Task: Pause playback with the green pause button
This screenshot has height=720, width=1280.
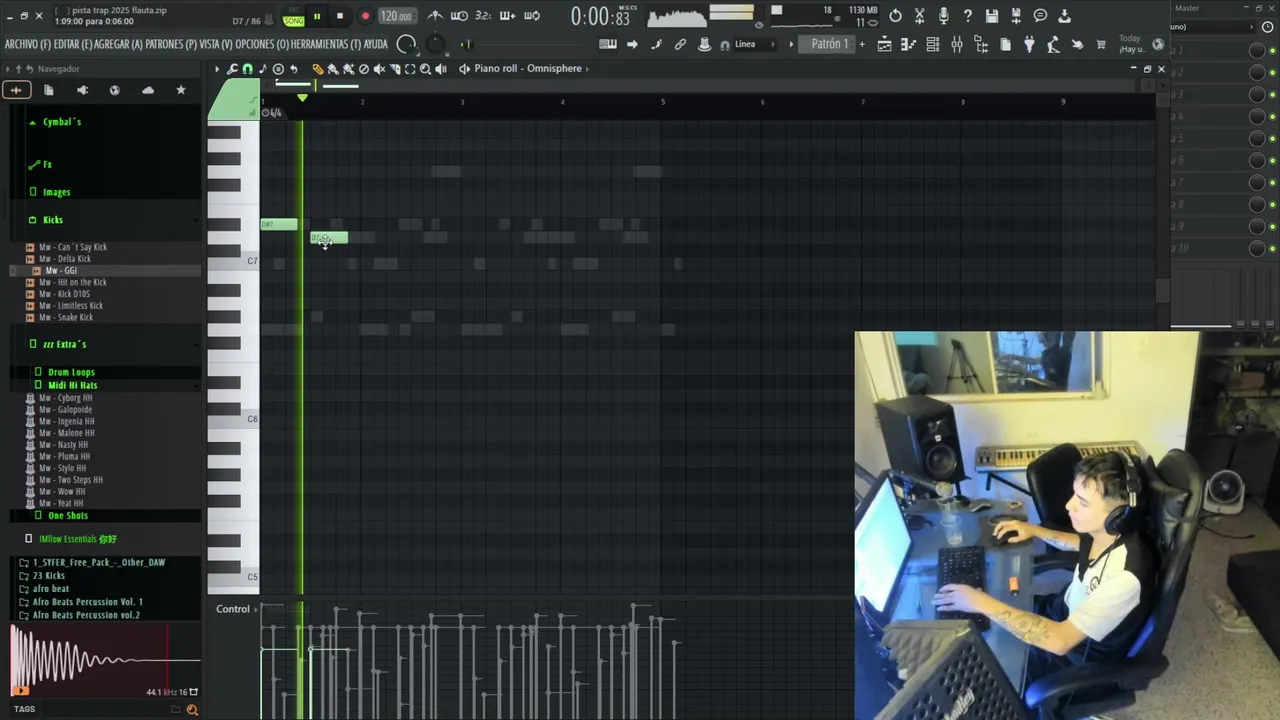Action: [317, 16]
